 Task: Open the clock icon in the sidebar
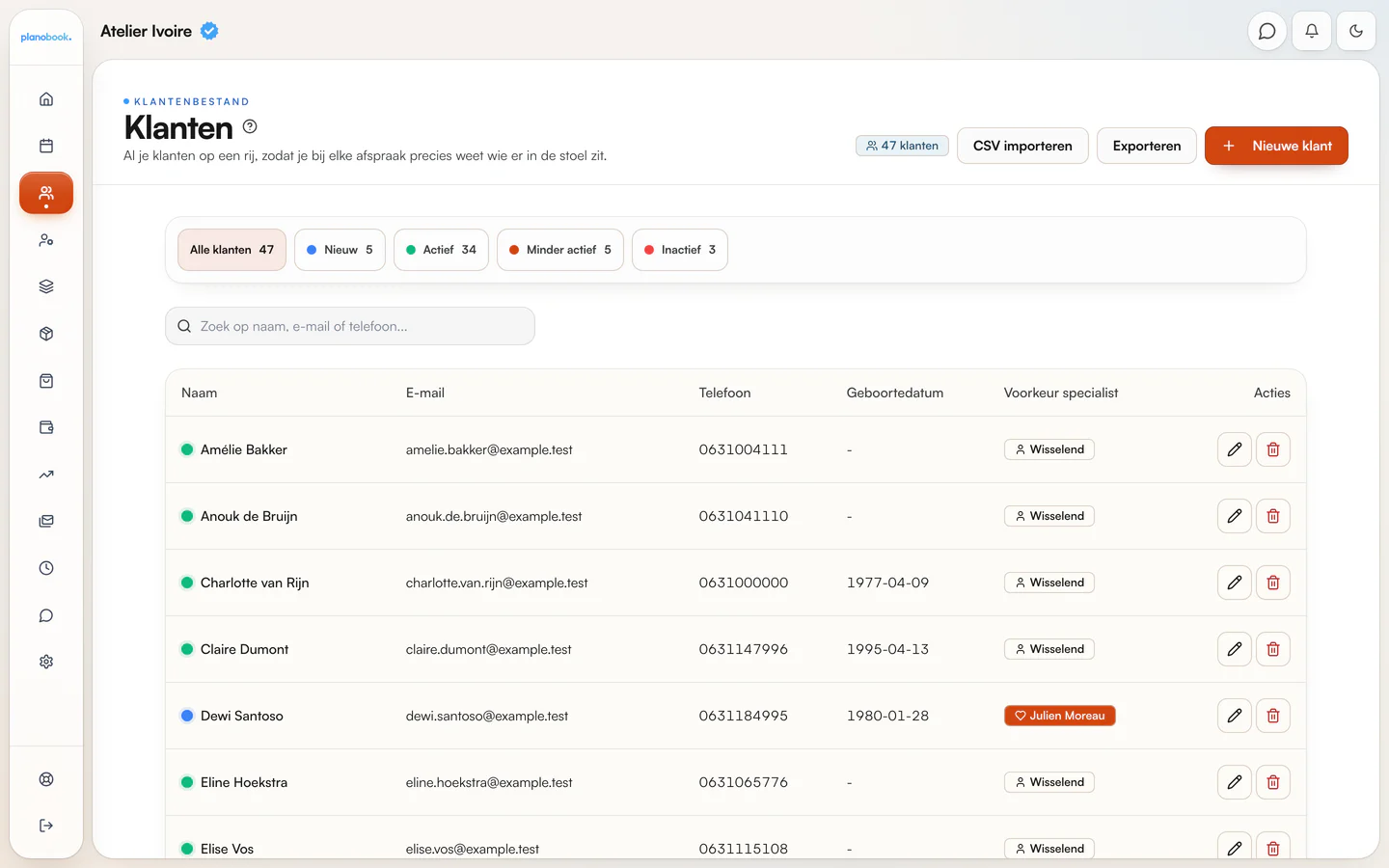pyautogui.click(x=46, y=568)
